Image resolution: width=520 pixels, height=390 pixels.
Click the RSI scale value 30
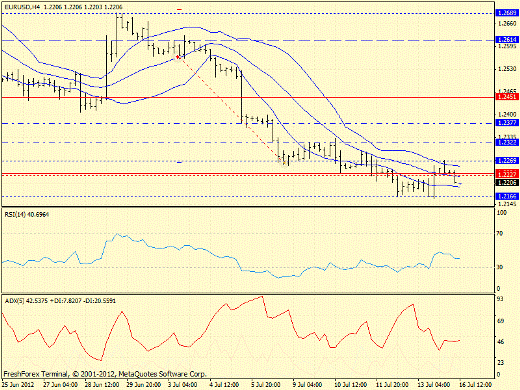tap(500, 267)
